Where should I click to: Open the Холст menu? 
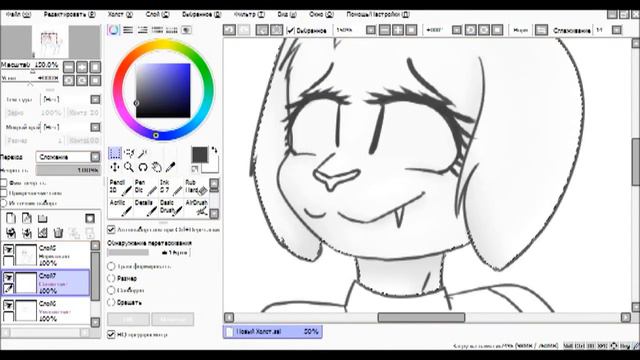point(120,14)
